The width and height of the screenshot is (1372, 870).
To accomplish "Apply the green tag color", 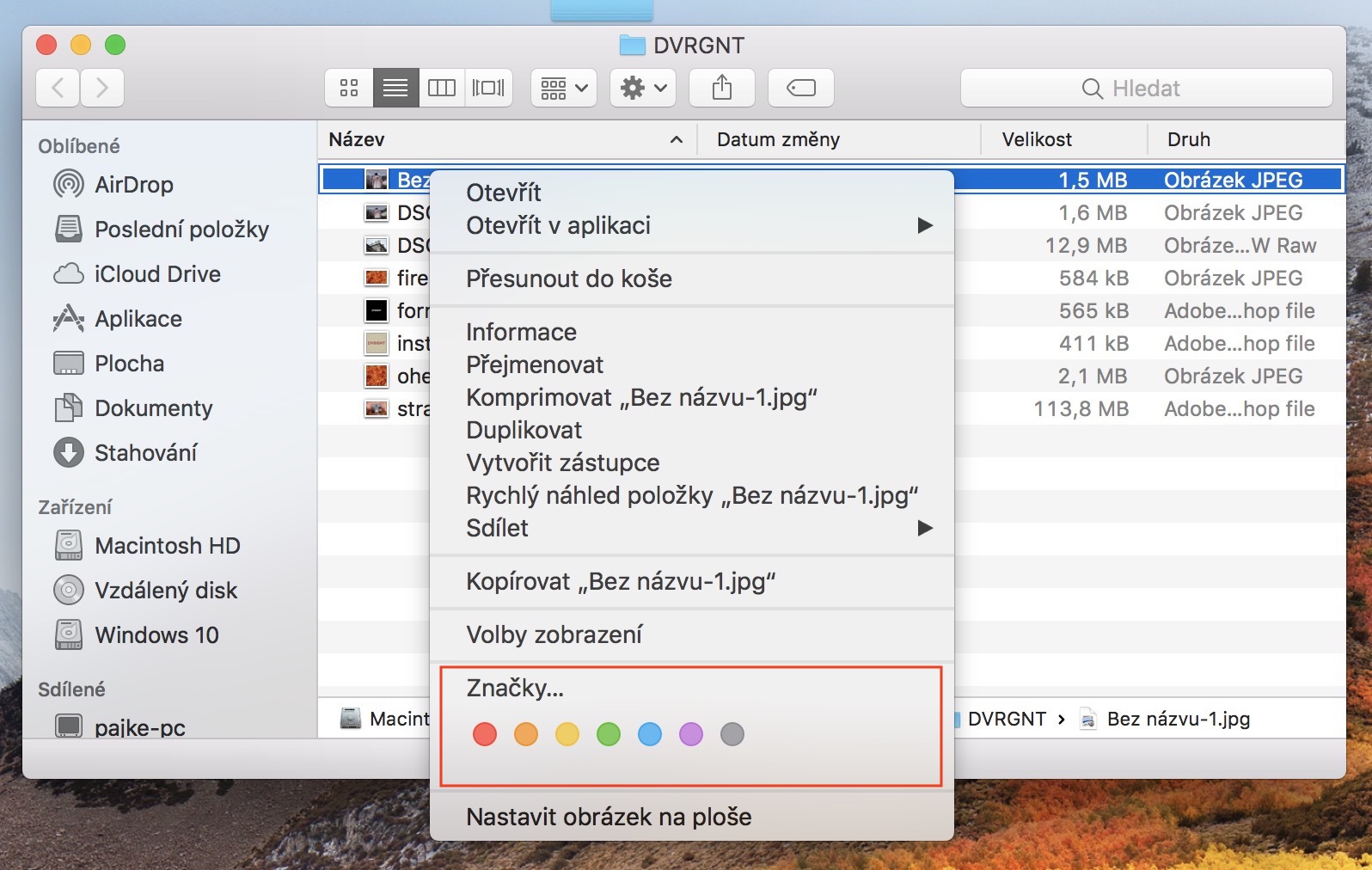I will click(609, 734).
